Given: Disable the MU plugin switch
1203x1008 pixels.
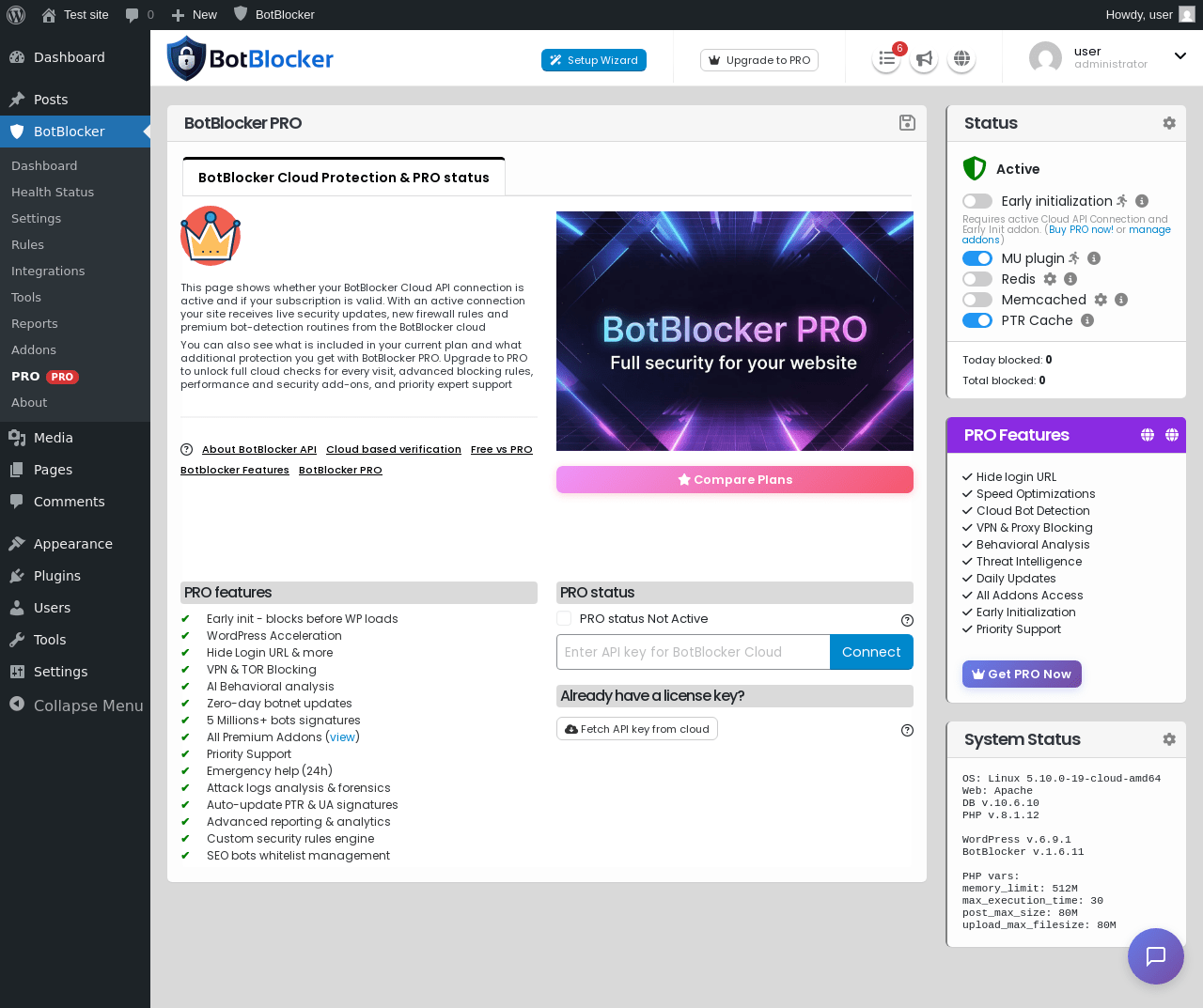Looking at the screenshot, I should point(977,258).
